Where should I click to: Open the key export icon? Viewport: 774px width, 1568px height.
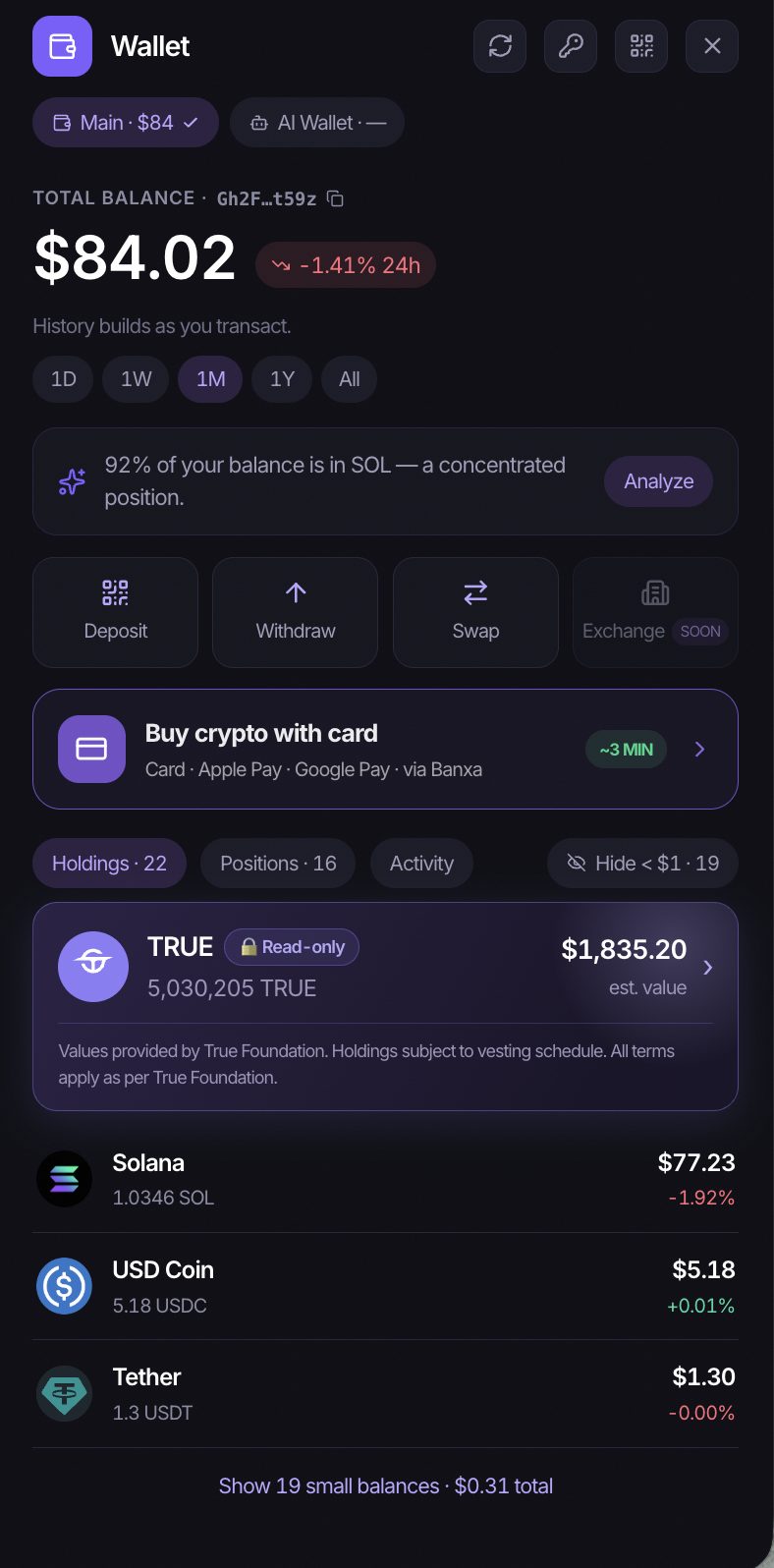coord(571,46)
